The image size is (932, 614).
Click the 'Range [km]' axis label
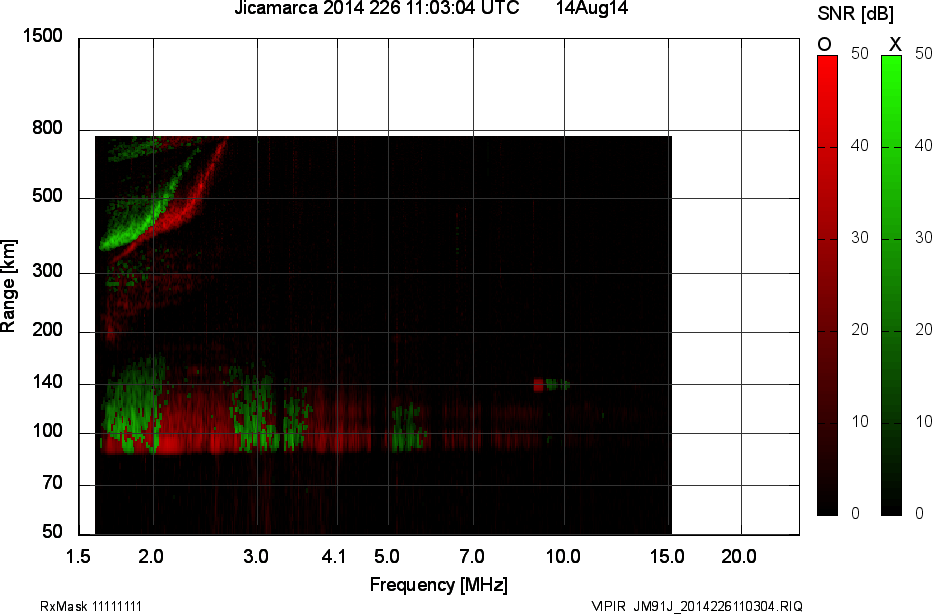click(8, 286)
